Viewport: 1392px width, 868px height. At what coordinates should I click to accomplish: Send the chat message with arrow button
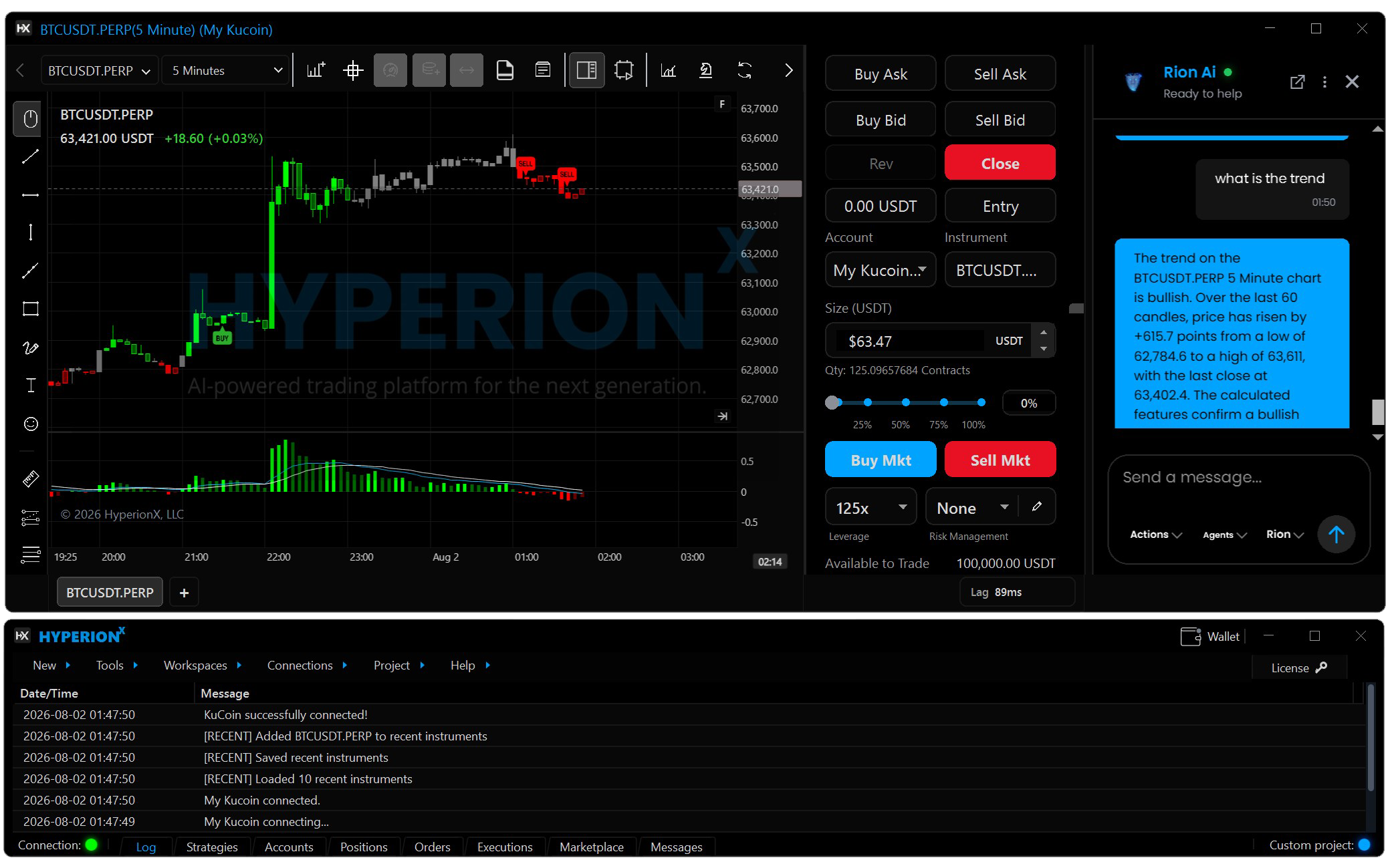click(x=1336, y=534)
